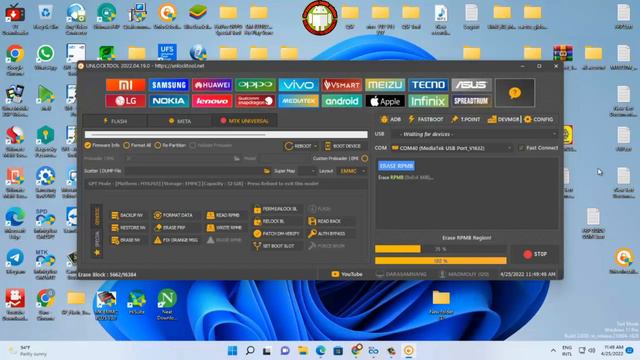The height and width of the screenshot is (360, 640).
Task: Click the 100 % progress bar
Action: tap(440, 261)
